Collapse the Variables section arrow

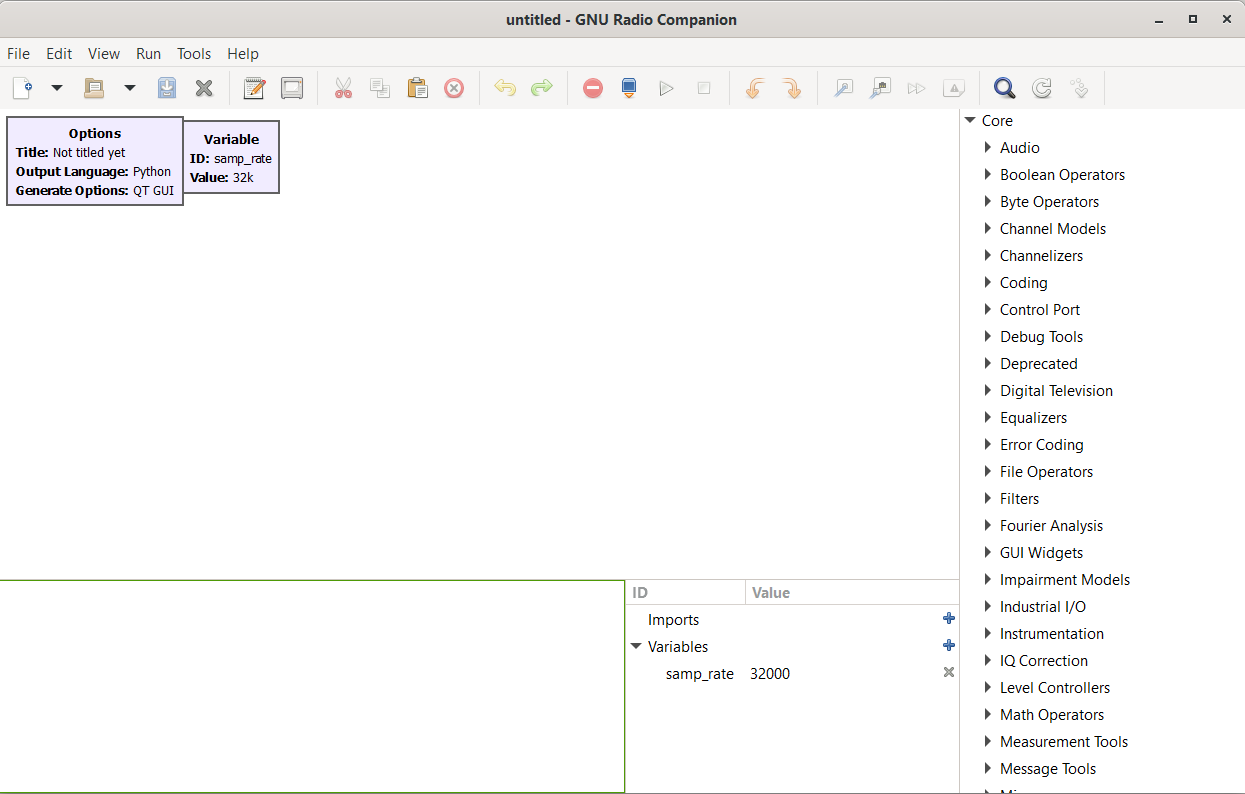click(x=636, y=646)
